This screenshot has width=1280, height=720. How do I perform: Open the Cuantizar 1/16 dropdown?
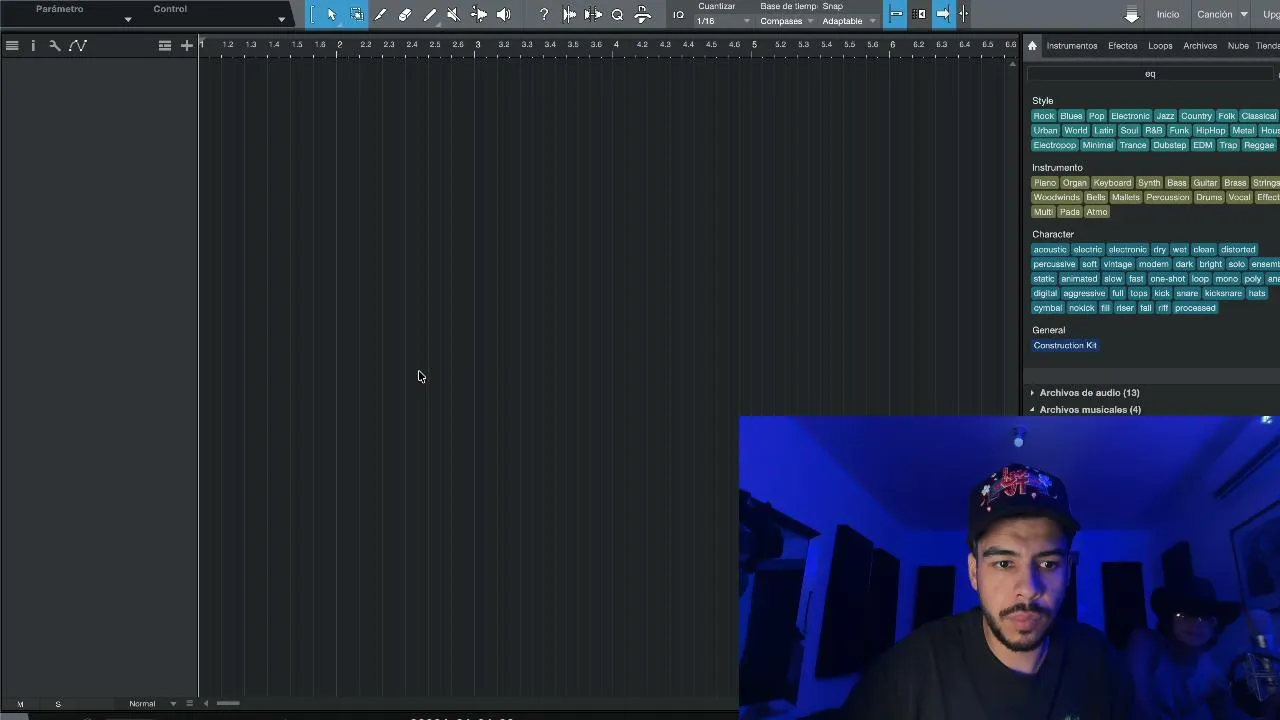pyautogui.click(x=723, y=21)
